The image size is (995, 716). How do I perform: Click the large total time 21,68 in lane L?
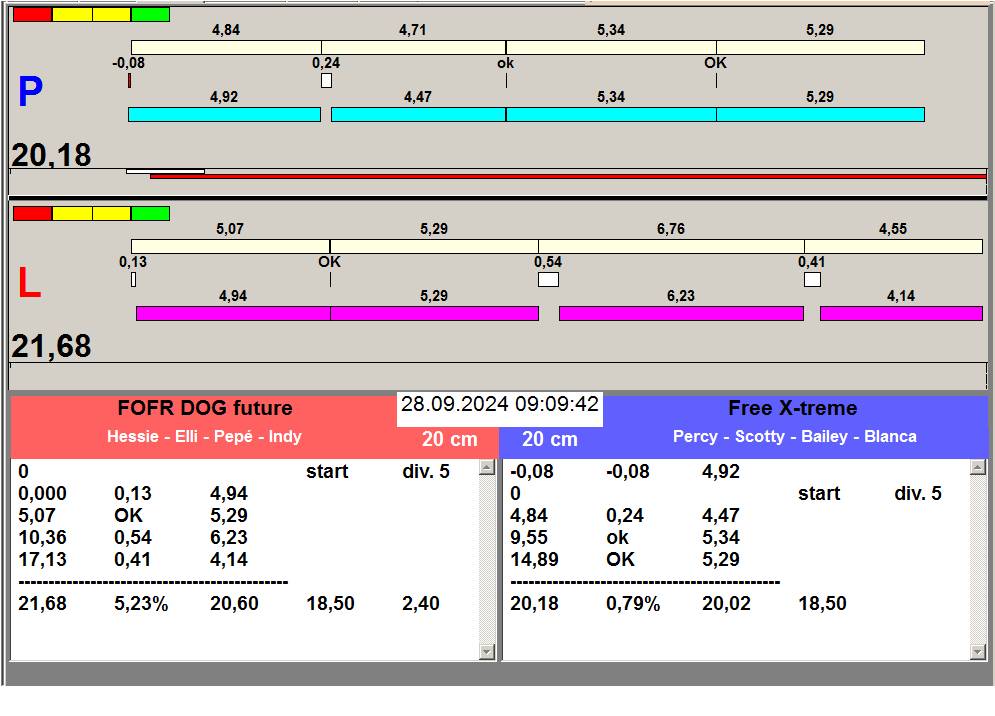[x=51, y=346]
